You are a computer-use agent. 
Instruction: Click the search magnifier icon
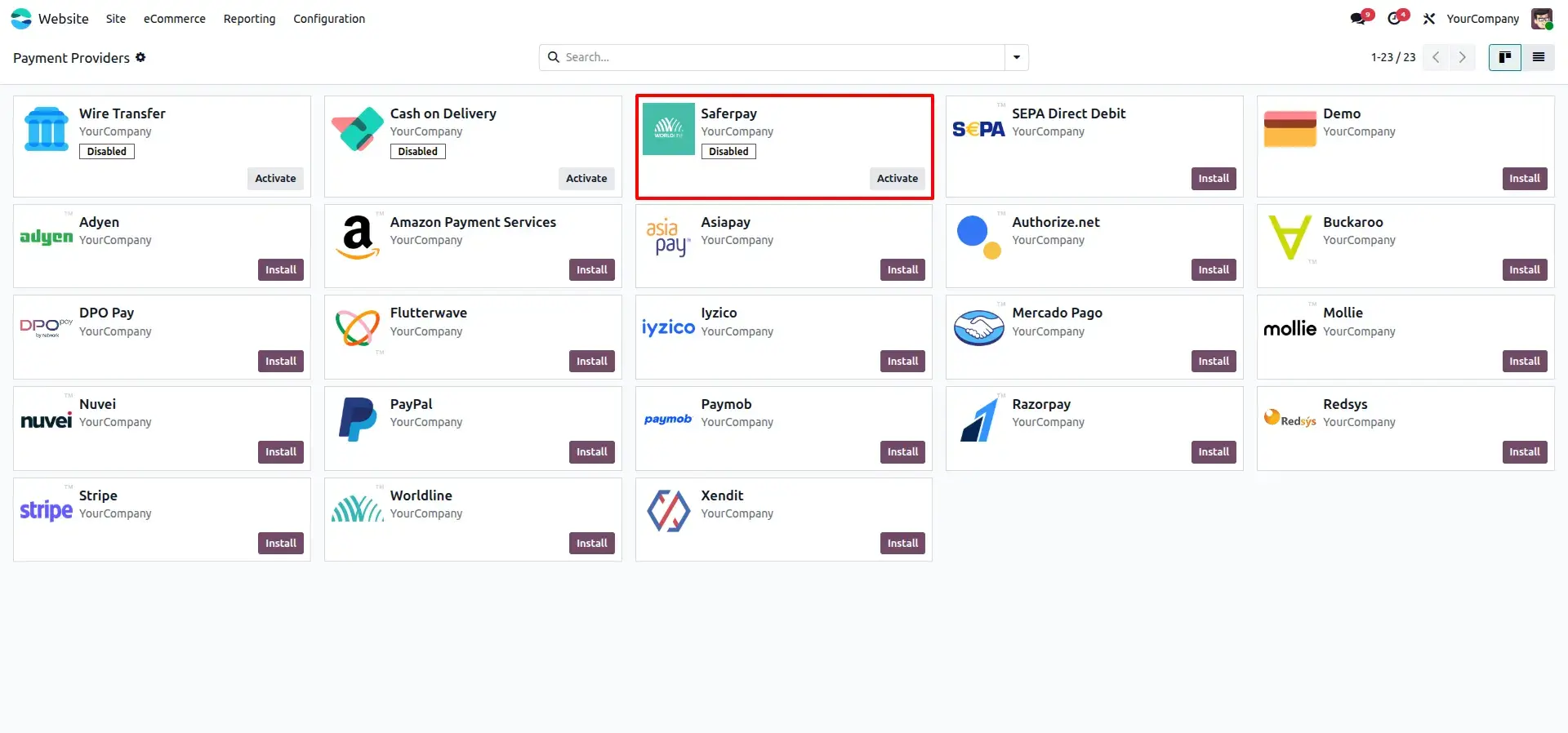tap(554, 57)
